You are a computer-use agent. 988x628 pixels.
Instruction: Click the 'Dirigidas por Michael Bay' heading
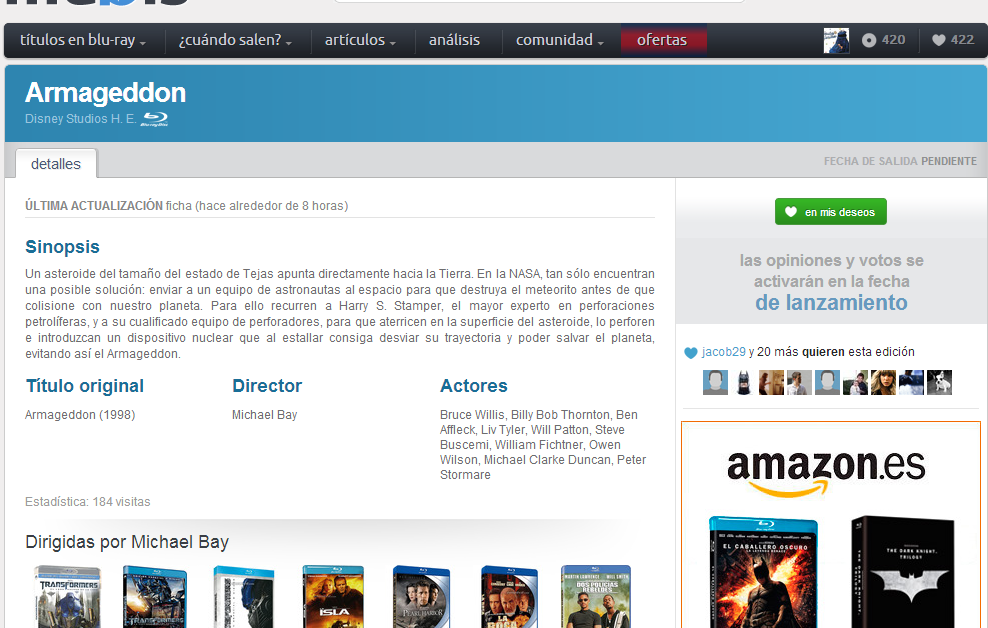point(127,542)
